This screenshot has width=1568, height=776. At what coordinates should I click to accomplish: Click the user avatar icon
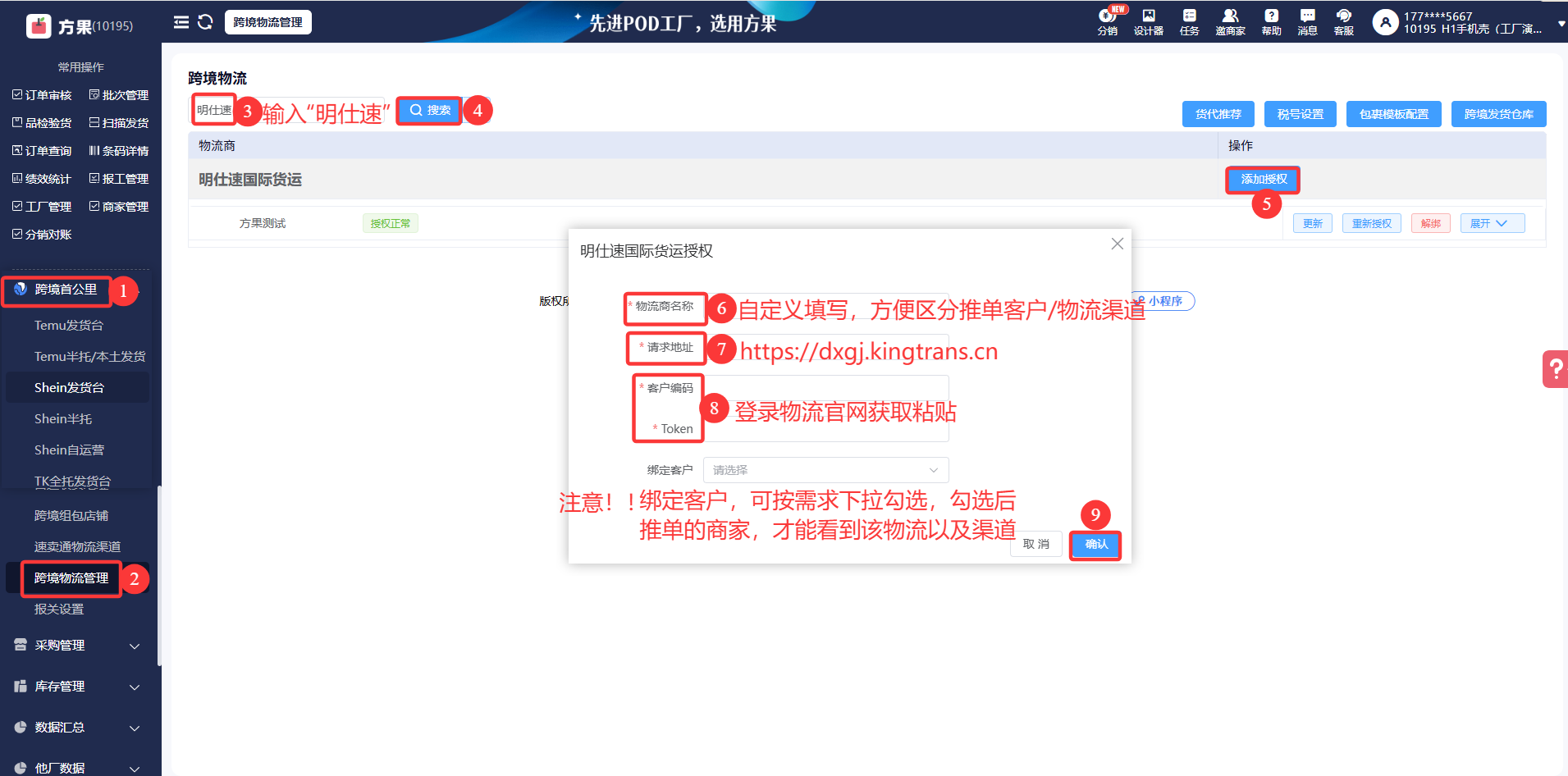coord(1385,22)
